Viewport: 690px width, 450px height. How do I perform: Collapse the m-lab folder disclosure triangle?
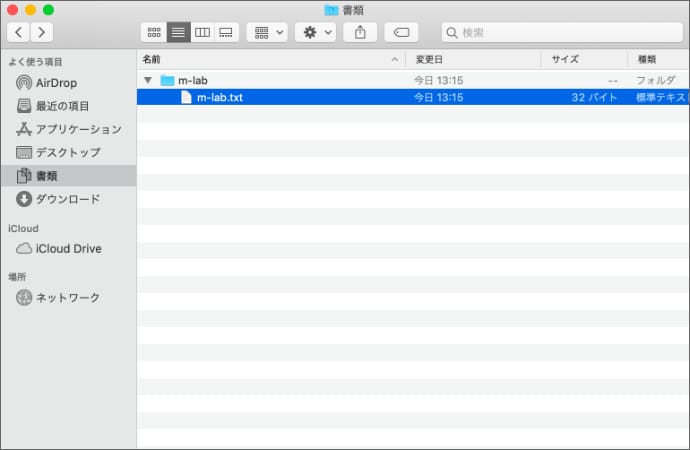148,80
